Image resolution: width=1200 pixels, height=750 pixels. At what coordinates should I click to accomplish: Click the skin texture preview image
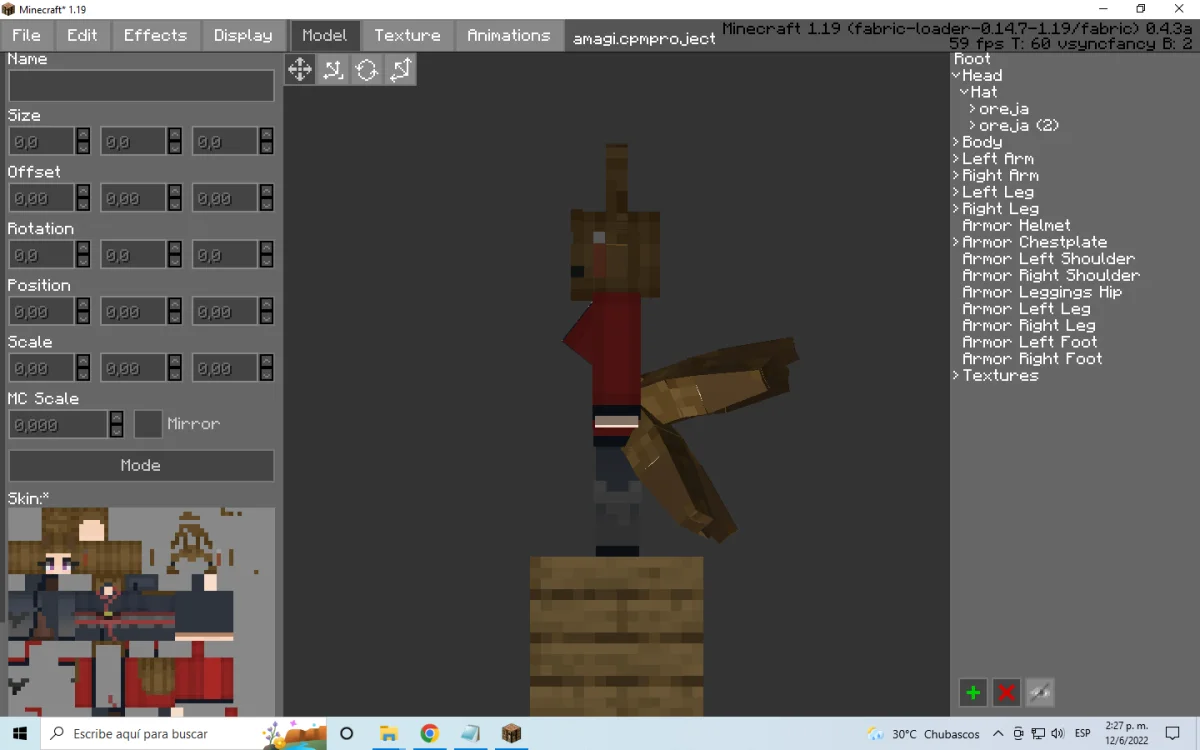[141, 611]
